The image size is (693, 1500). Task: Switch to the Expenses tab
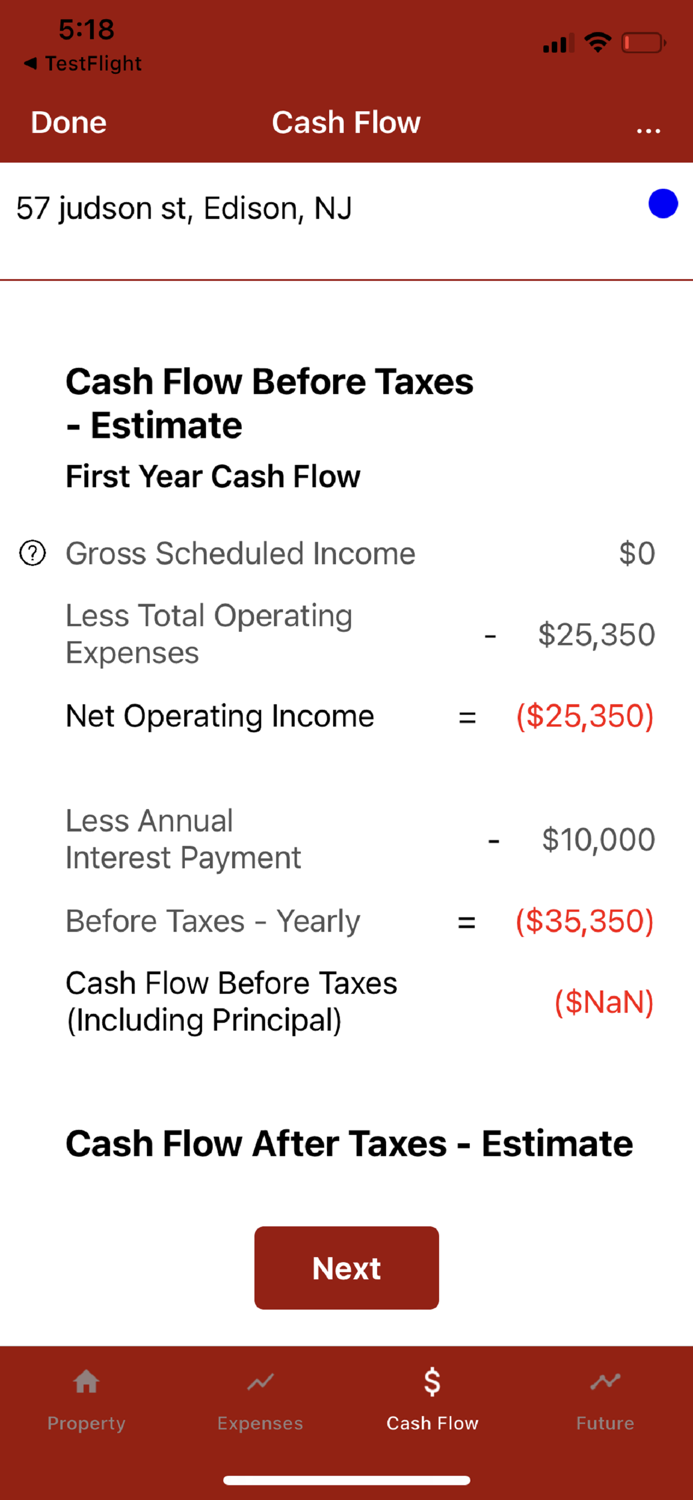pos(259,1400)
